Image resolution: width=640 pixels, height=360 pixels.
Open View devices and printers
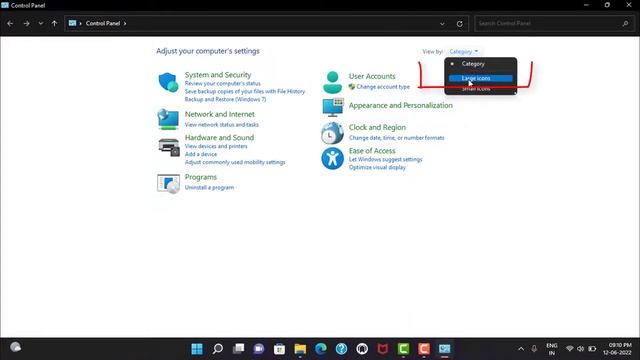tap(216, 146)
